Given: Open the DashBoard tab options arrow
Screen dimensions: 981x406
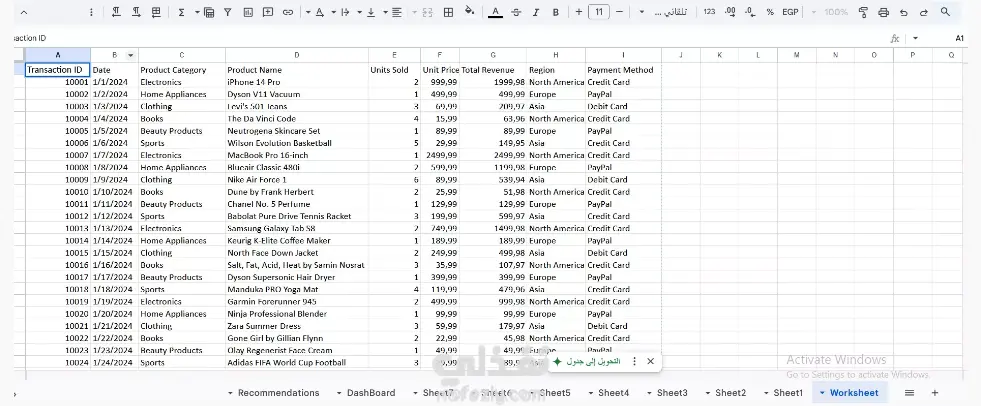Looking at the screenshot, I should click(x=339, y=393).
